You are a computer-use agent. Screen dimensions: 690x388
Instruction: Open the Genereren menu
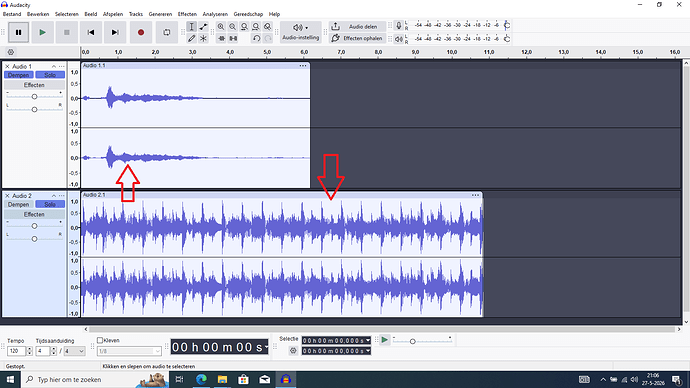[x=160, y=14]
